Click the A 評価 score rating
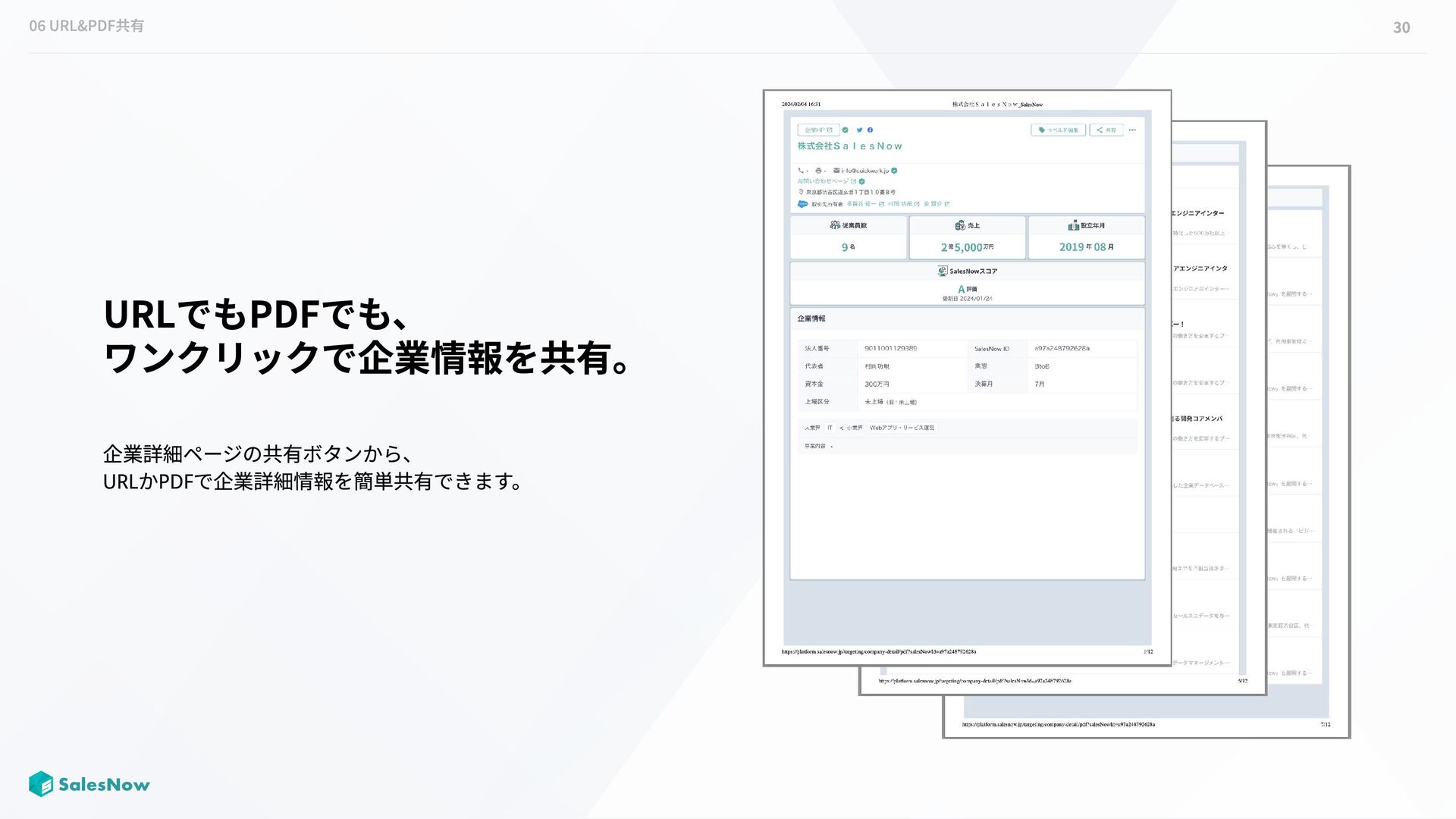 pyautogui.click(x=967, y=289)
